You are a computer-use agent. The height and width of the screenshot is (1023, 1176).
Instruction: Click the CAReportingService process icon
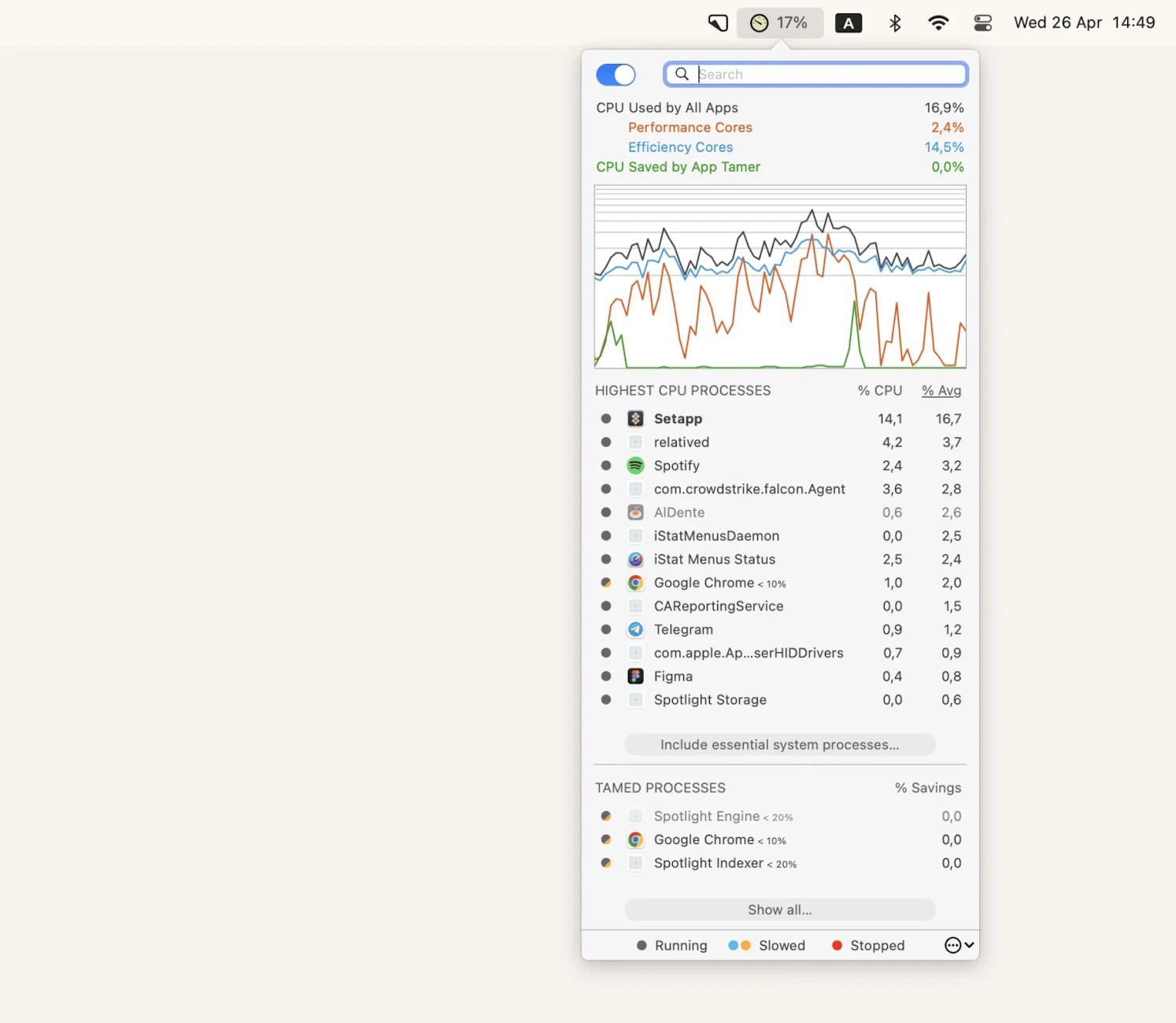coord(636,606)
